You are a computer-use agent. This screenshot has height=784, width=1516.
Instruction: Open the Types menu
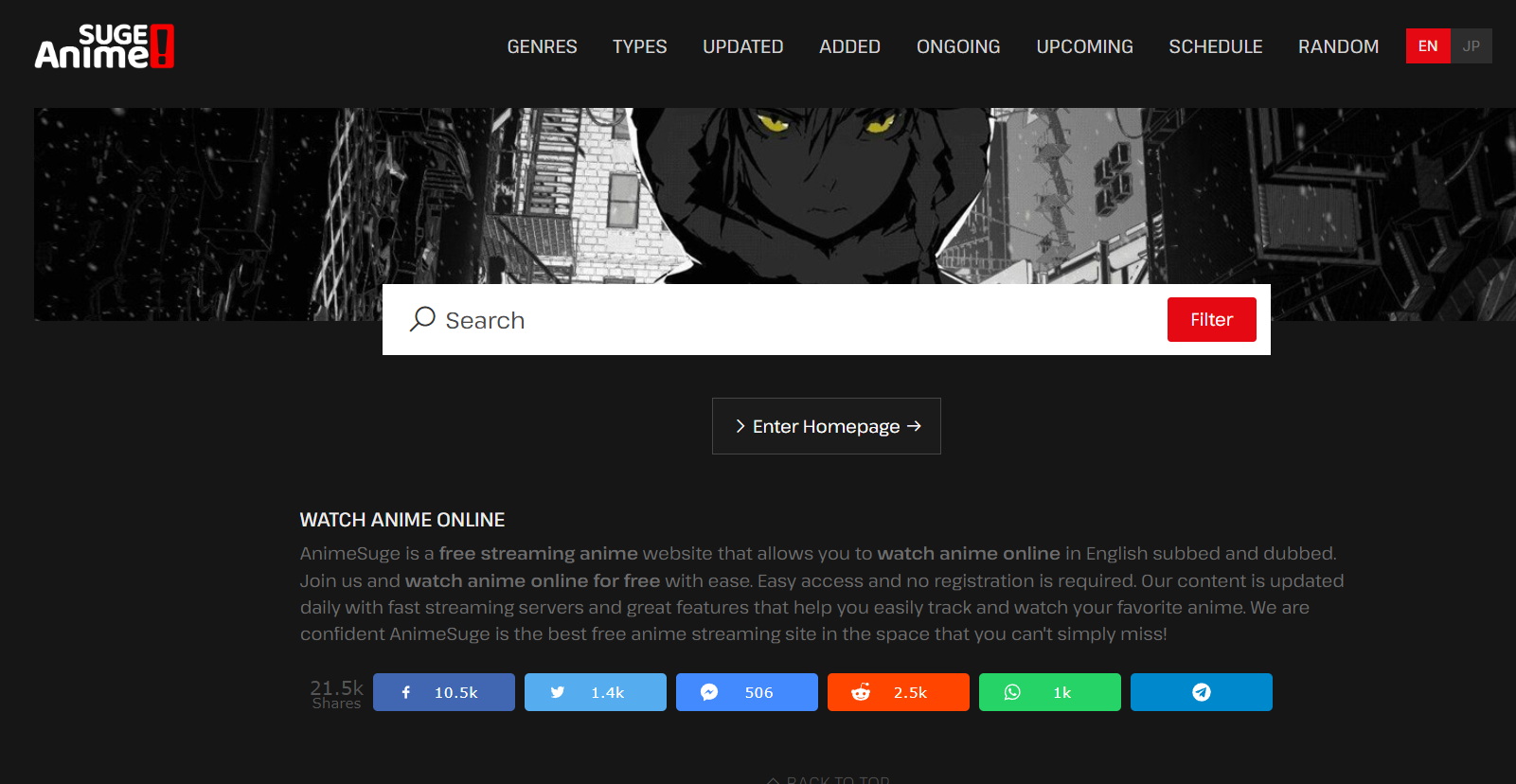pos(639,46)
